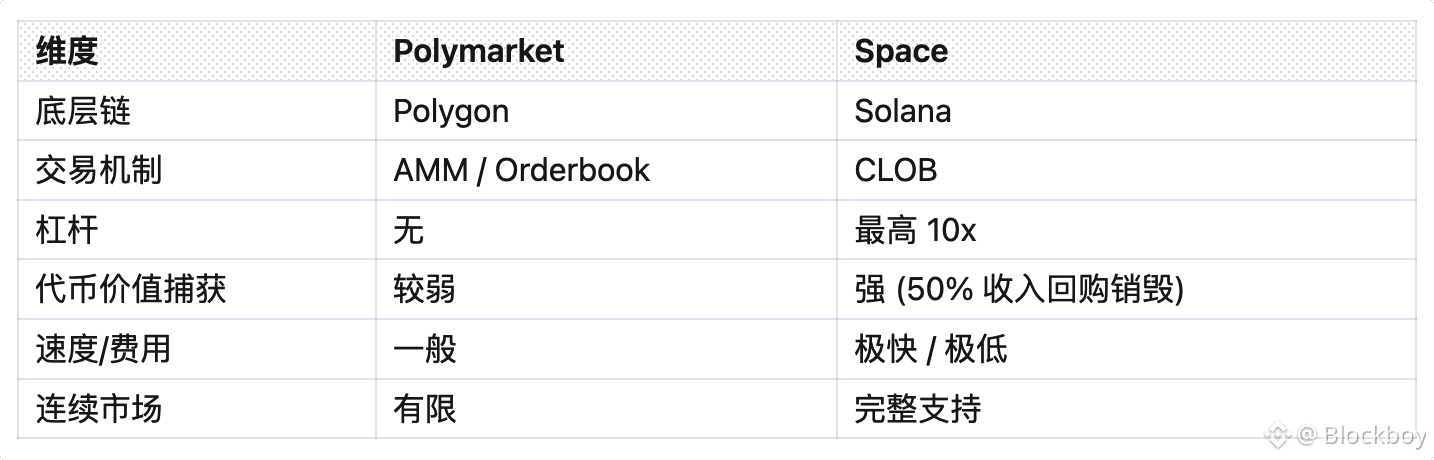Click the 连续市场 row label
1434x460 pixels.
point(99,409)
